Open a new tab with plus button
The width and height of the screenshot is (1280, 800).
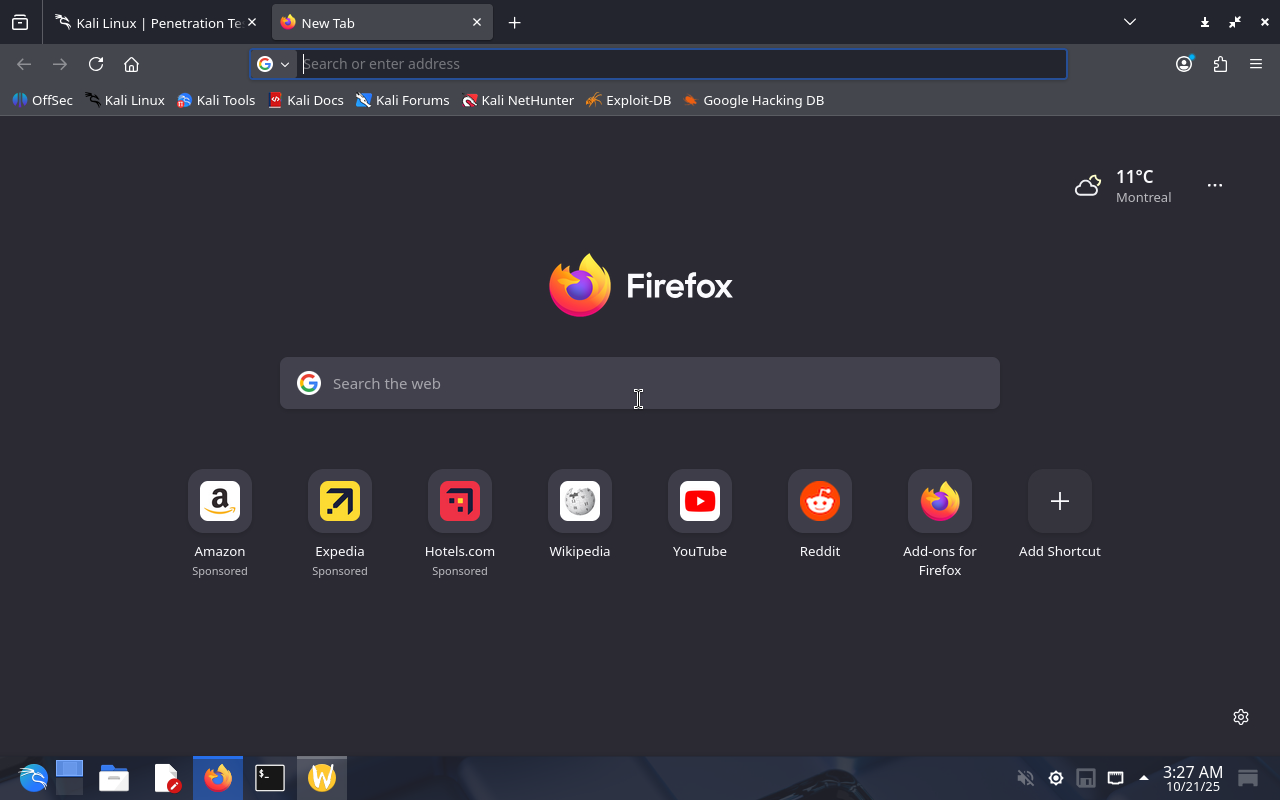pyautogui.click(x=514, y=22)
